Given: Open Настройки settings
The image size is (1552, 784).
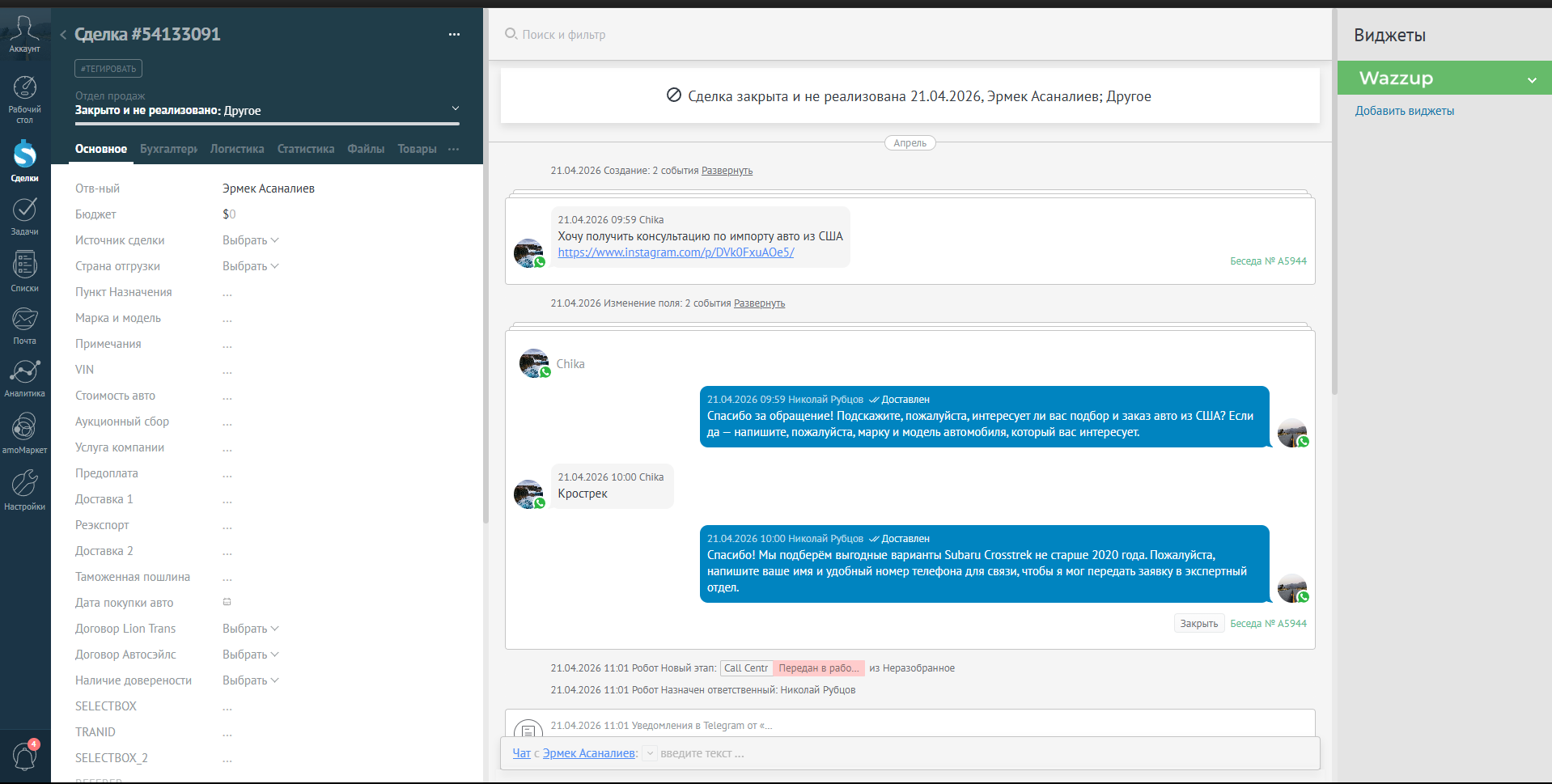Looking at the screenshot, I should [24, 489].
